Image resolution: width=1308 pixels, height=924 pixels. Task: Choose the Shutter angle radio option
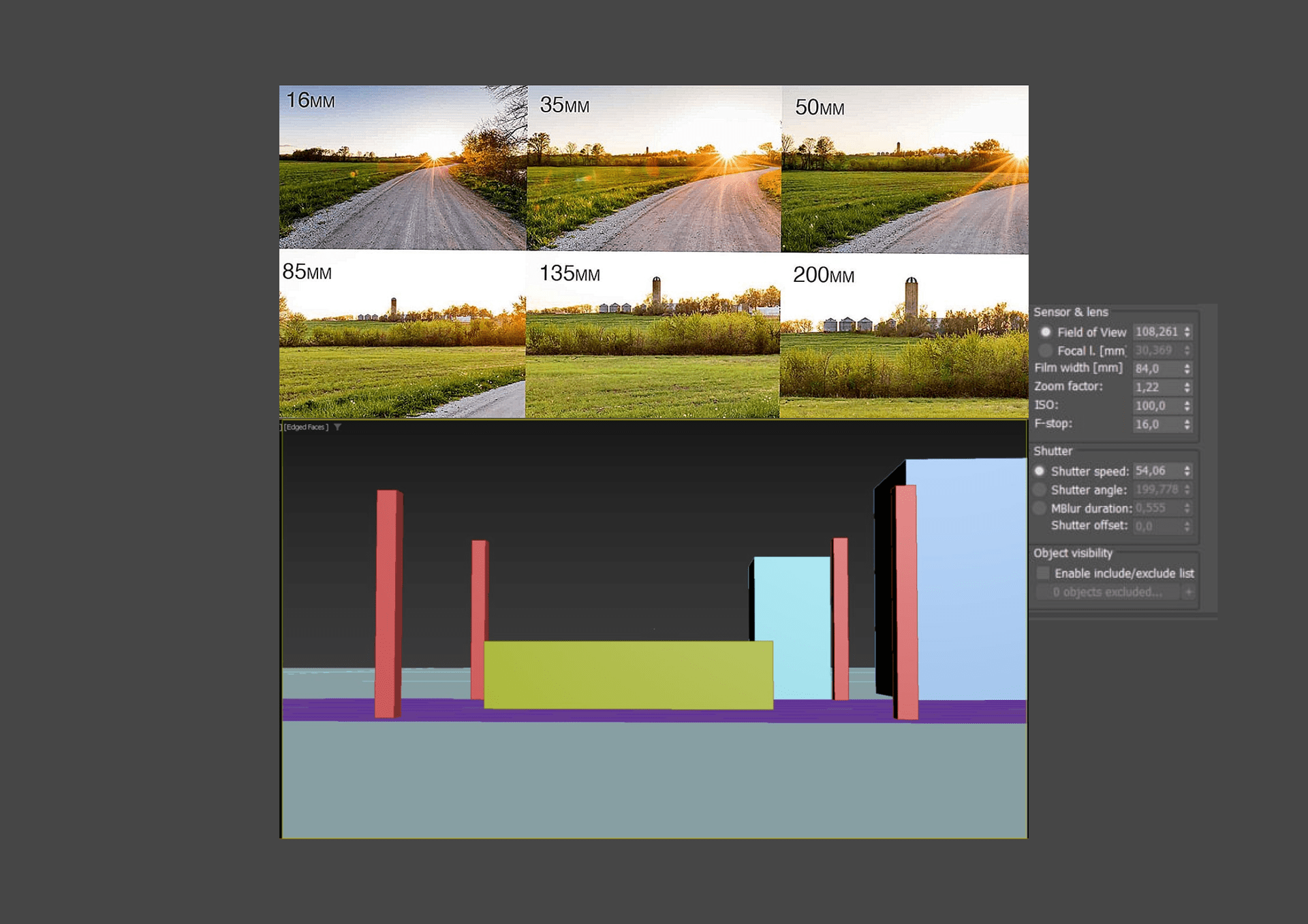1040,490
